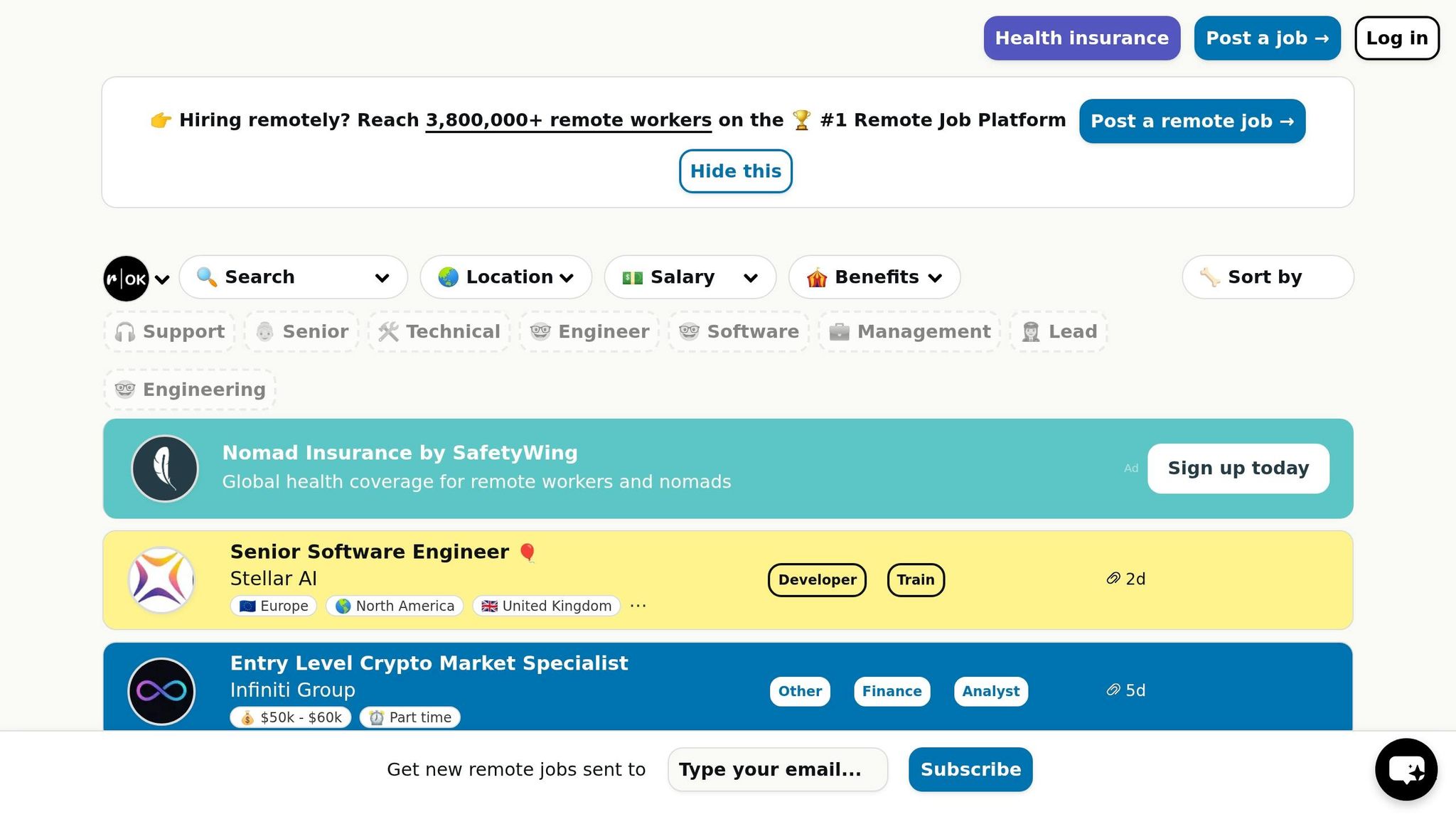Viewport: 1456px width, 819px height.
Task: Click the $50k - $60k salary badge
Action: click(x=291, y=717)
